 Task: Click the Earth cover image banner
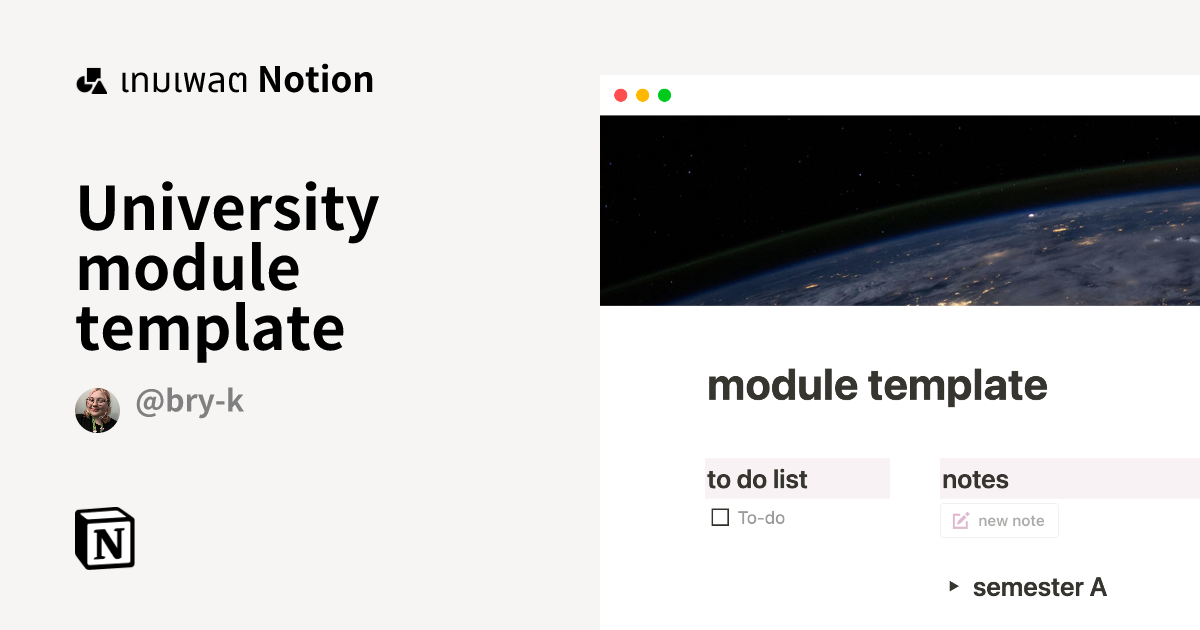900,210
